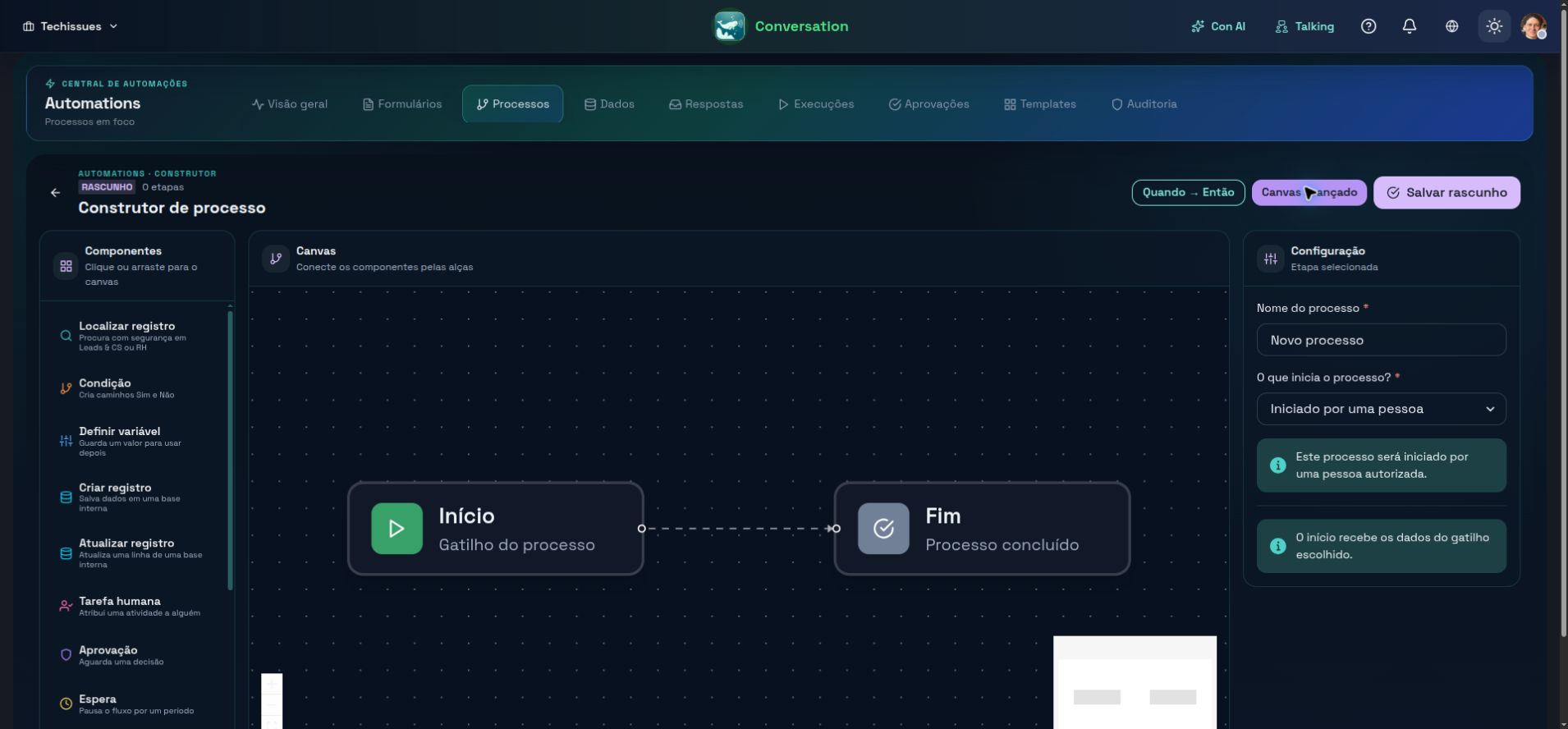The image size is (1568, 729).
Task: Click the canvas minimap
Action: pyautogui.click(x=1135, y=682)
